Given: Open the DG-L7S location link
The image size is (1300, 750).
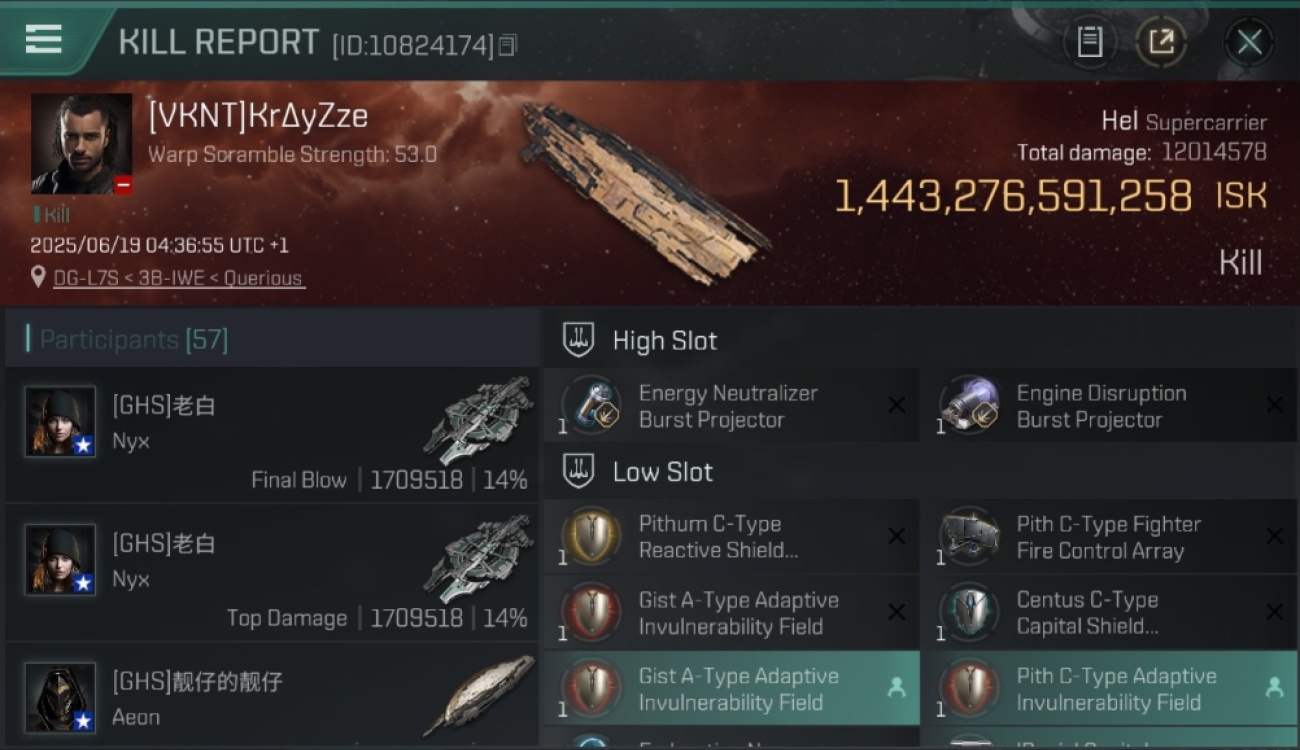Looking at the screenshot, I should 179,278.
